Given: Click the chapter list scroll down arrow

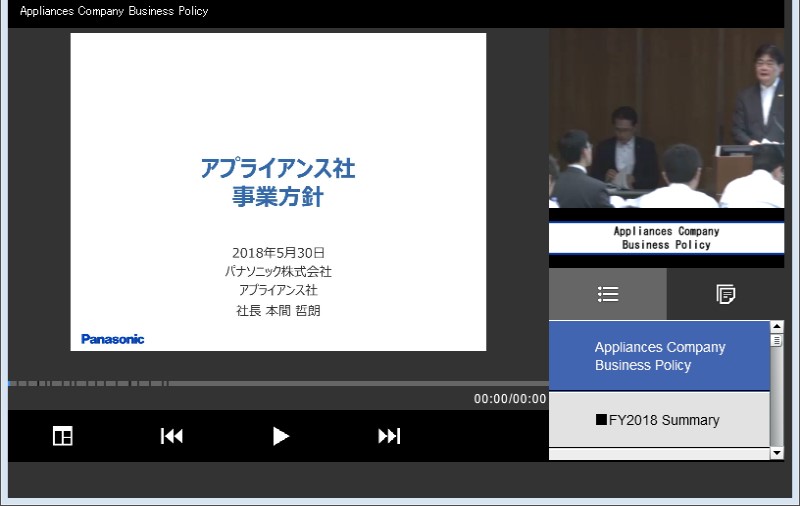Looking at the screenshot, I should pos(777,452).
